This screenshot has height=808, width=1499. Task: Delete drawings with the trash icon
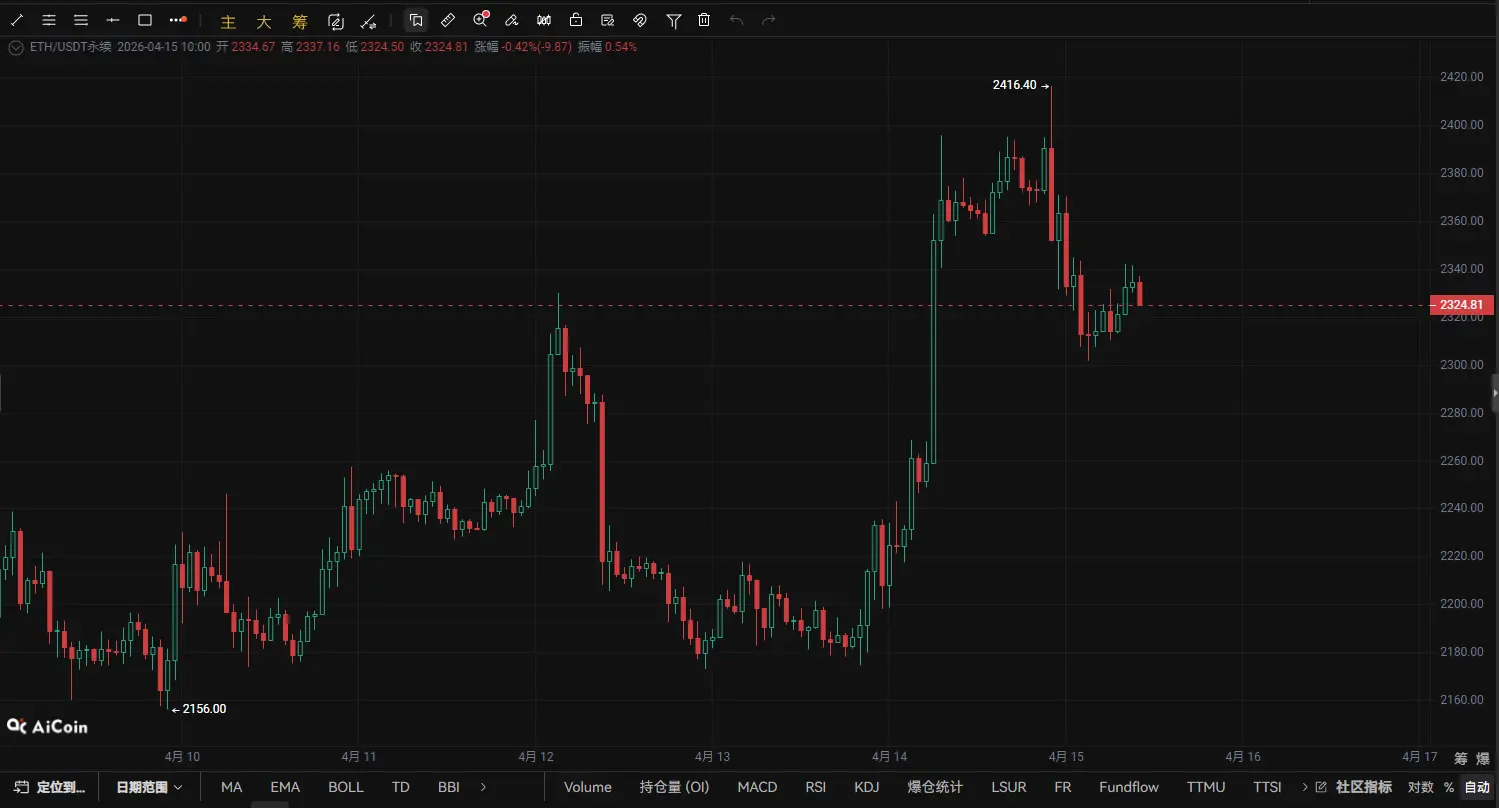click(704, 20)
